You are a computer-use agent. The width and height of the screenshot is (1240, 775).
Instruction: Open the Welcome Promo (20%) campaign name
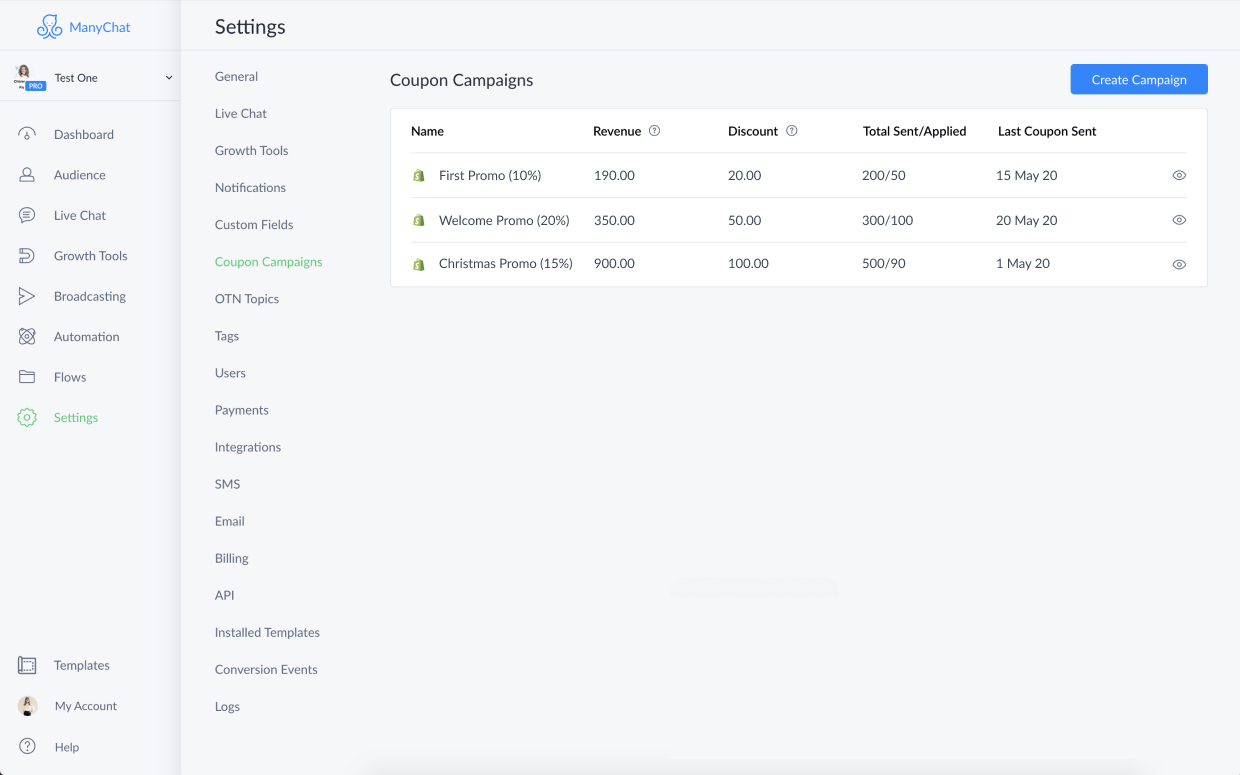pyautogui.click(x=504, y=221)
